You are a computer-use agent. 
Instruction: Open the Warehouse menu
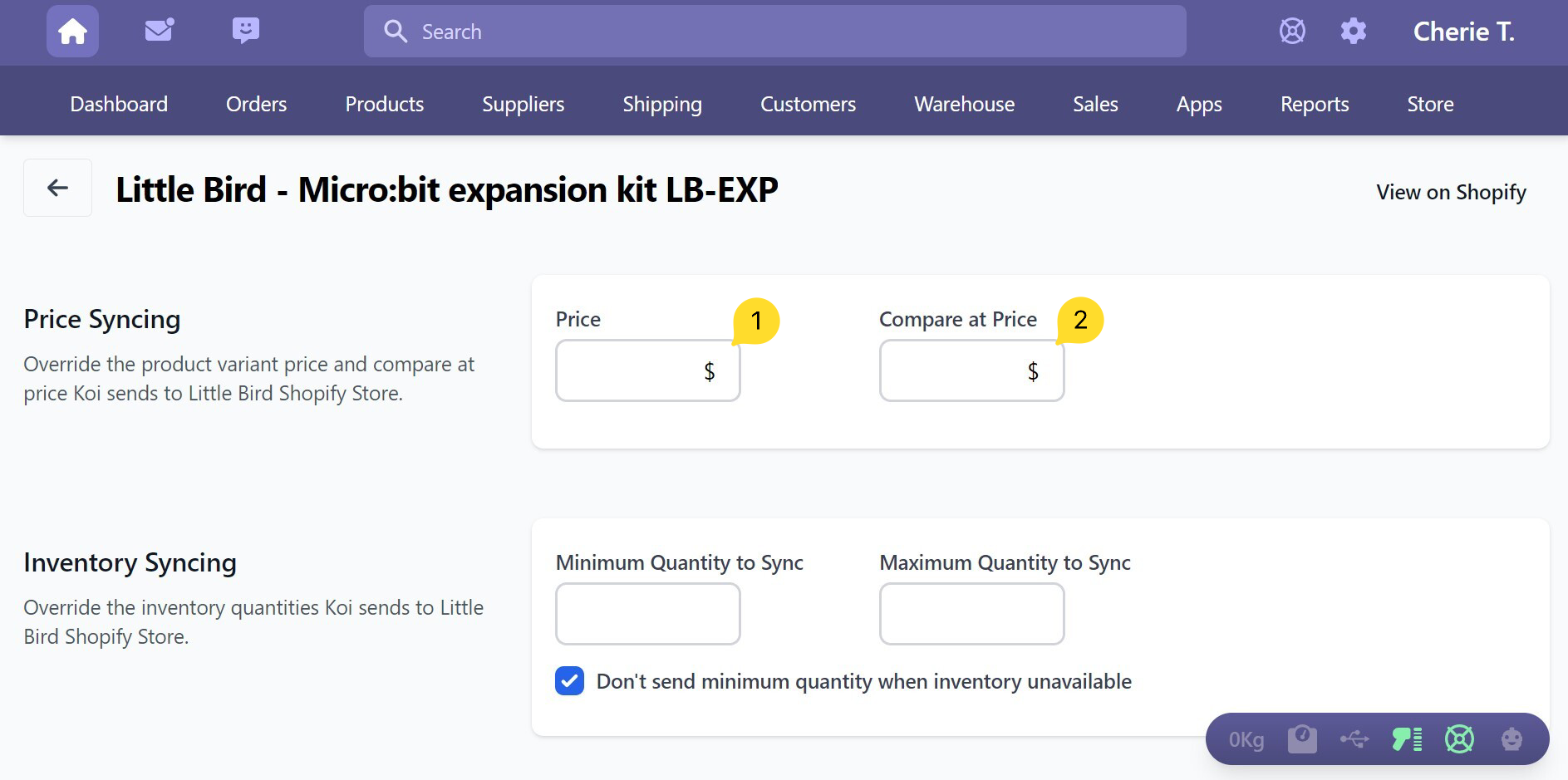click(x=964, y=104)
